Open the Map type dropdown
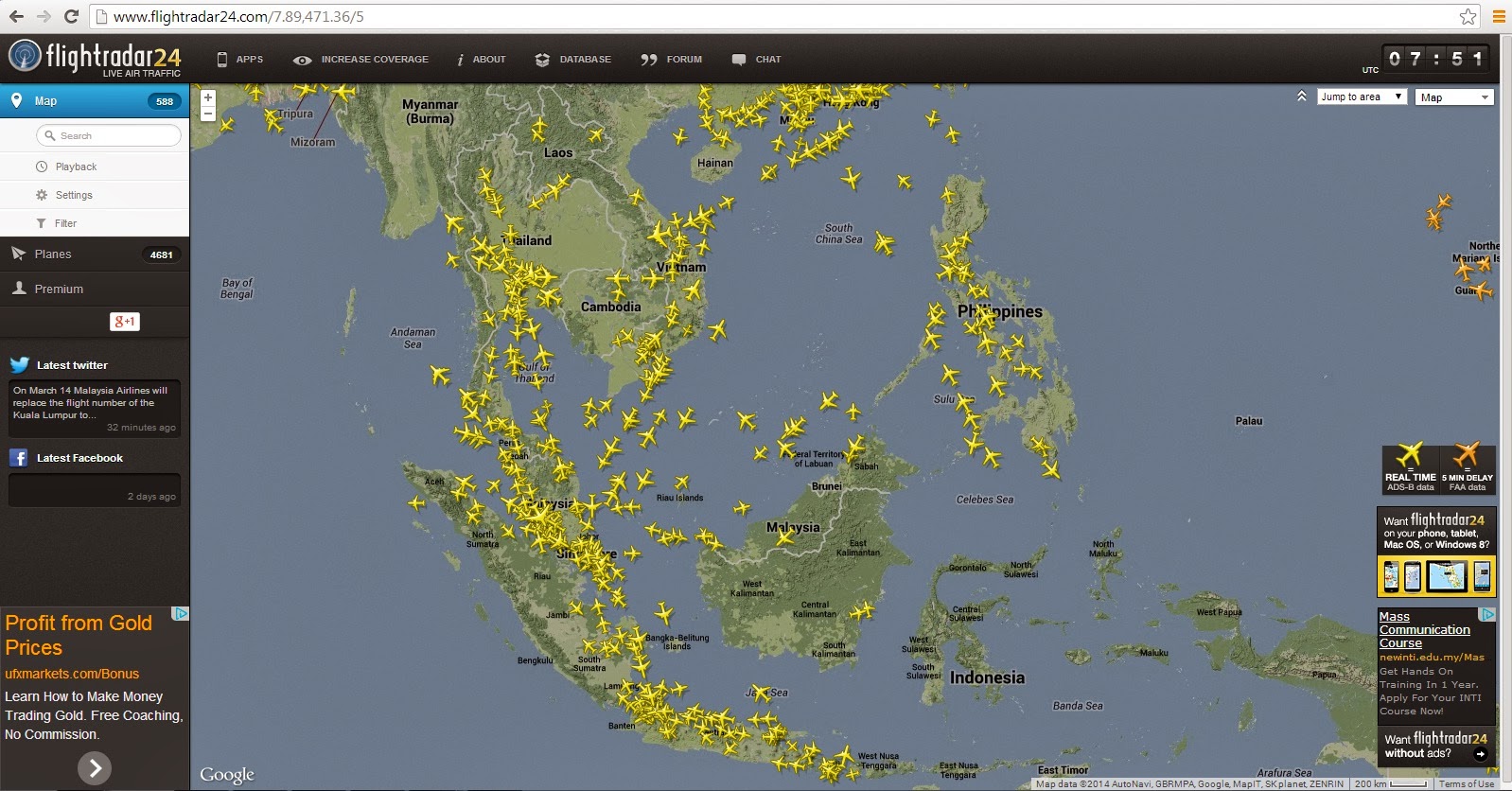The width and height of the screenshot is (1512, 791). pyautogui.click(x=1454, y=97)
